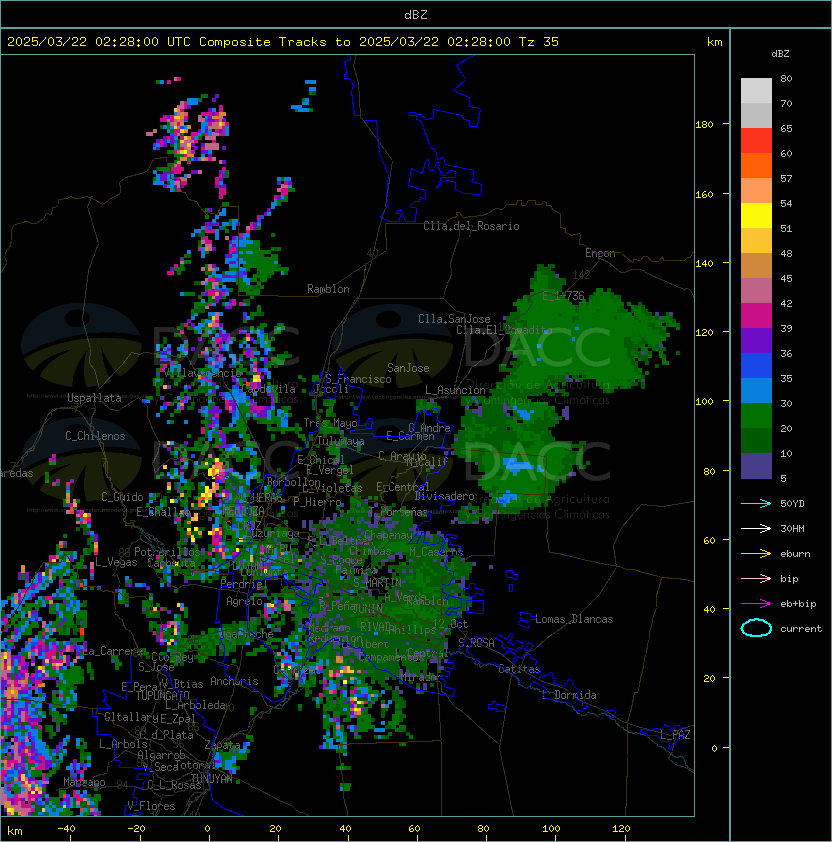Screen dimensions: 832x842
Task: Click the yellow eburn arrow icon
Action: [x=756, y=554]
